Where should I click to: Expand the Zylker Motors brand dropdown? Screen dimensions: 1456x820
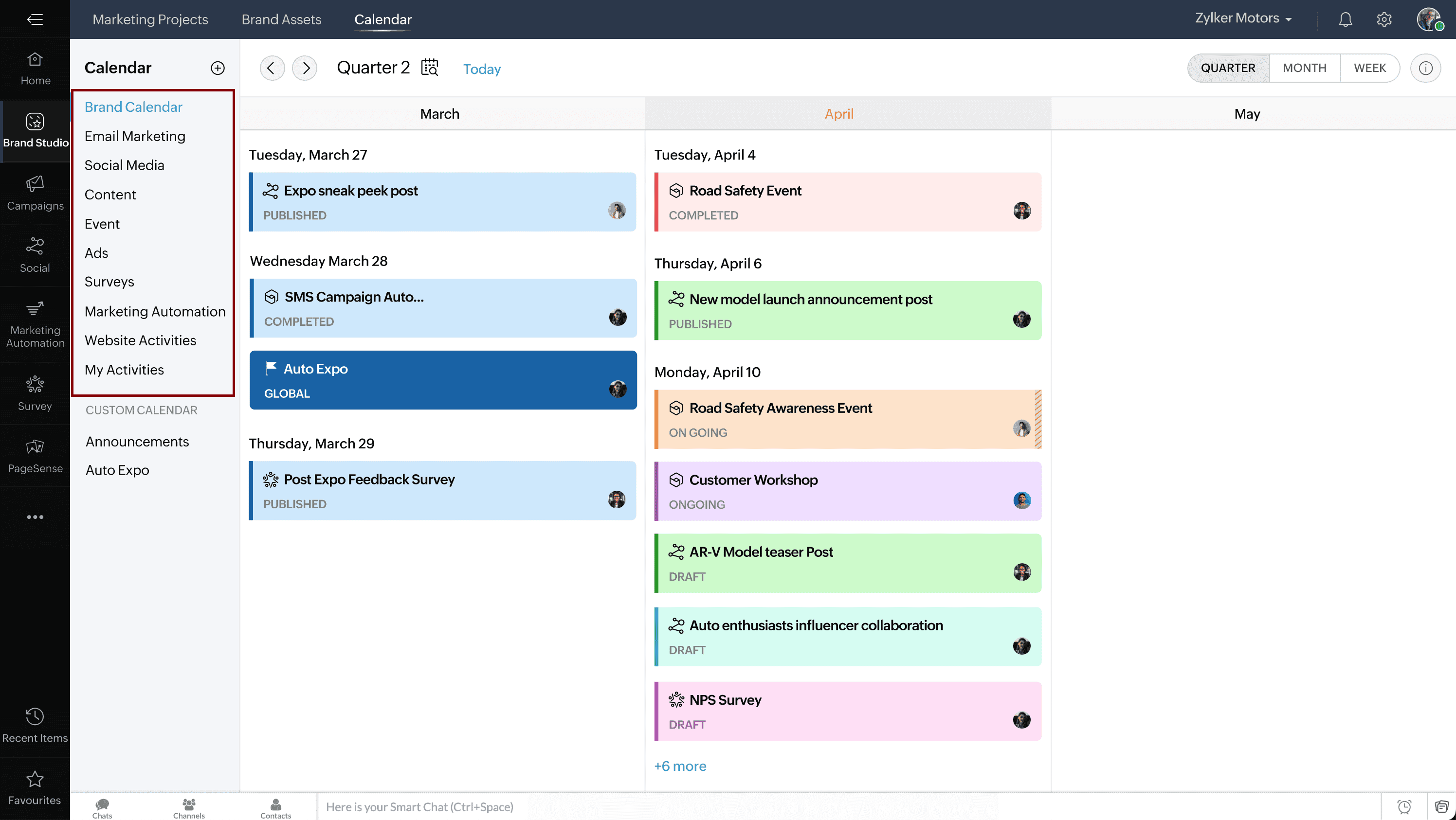pyautogui.click(x=1243, y=18)
